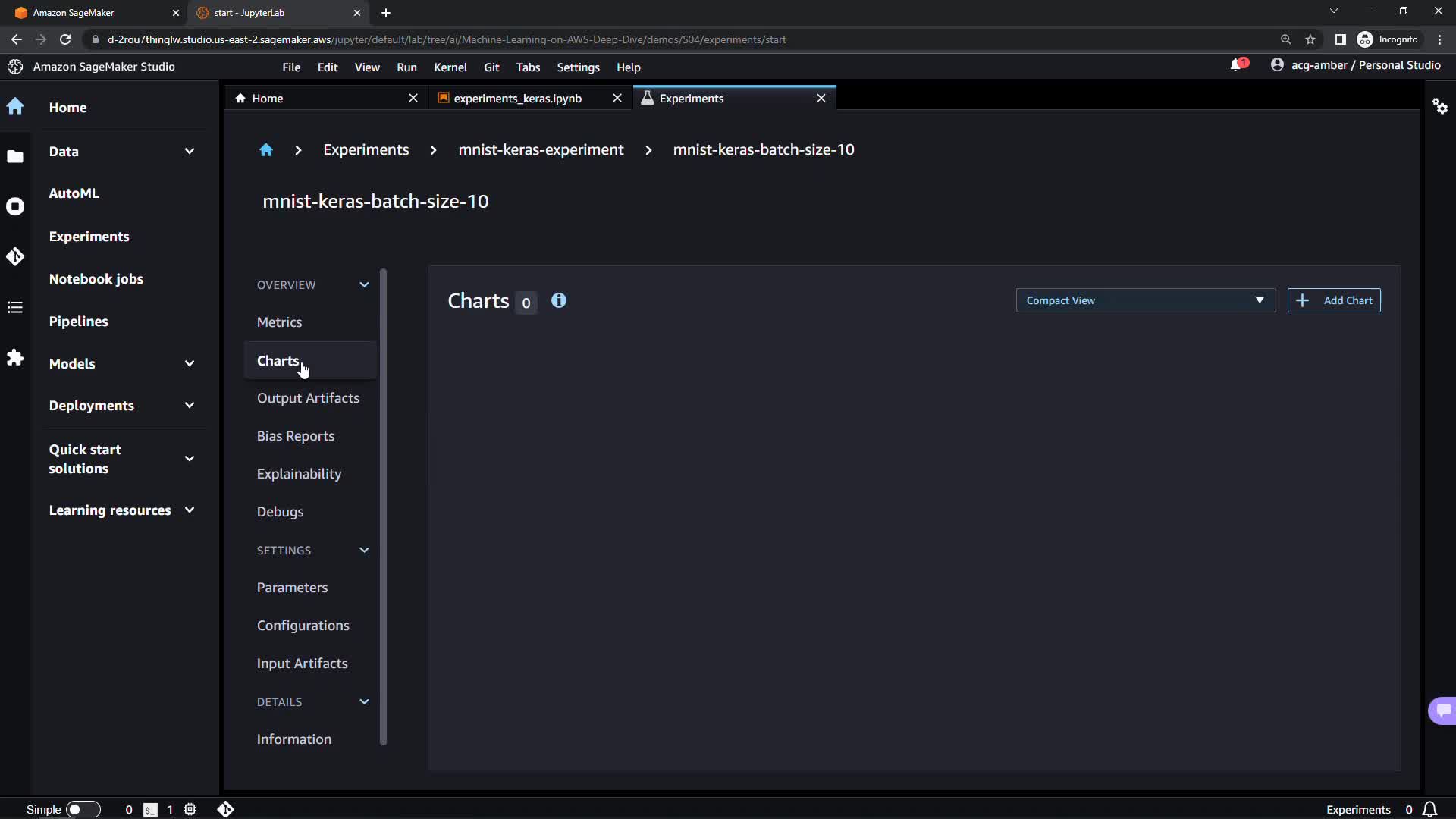1456x819 pixels.
Task: Toggle the Simple mode switch
Action: pos(83,809)
